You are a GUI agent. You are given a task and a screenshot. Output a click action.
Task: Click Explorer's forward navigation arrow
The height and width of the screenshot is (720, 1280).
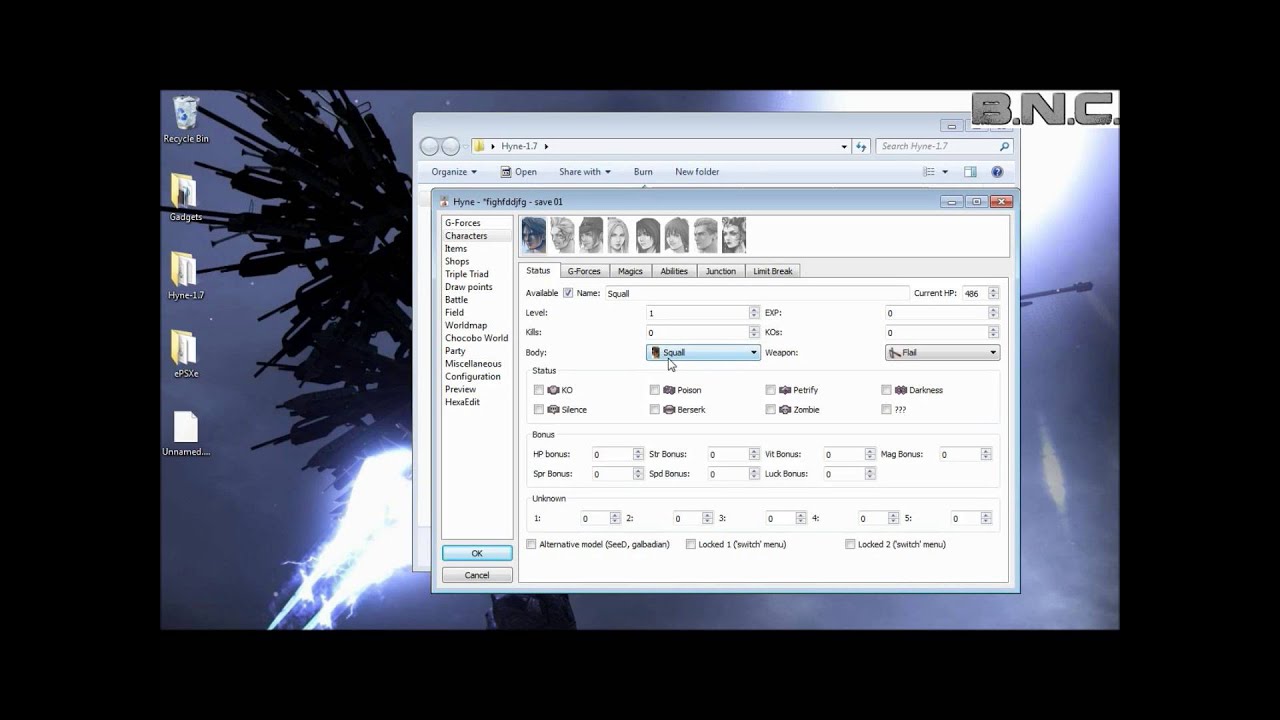451,147
